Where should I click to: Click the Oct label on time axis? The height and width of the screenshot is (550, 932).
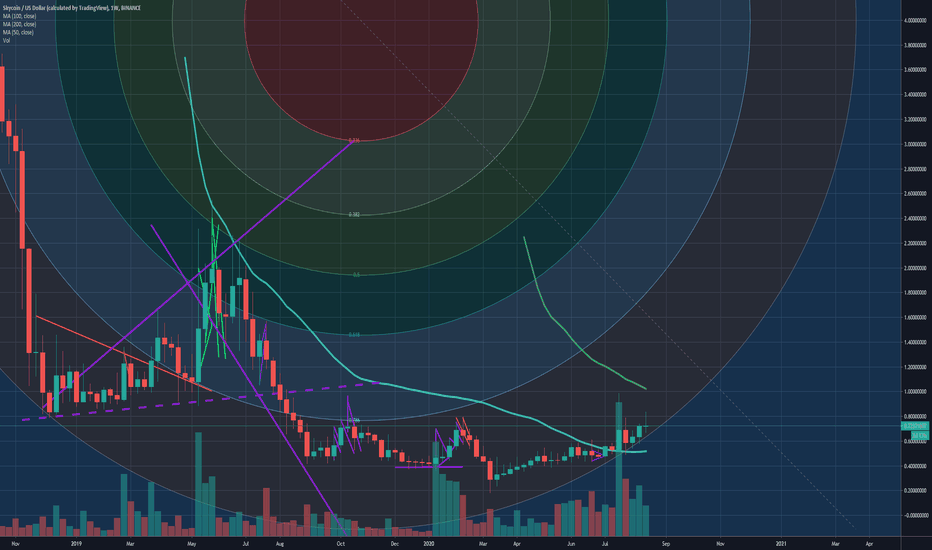pyautogui.click(x=341, y=543)
